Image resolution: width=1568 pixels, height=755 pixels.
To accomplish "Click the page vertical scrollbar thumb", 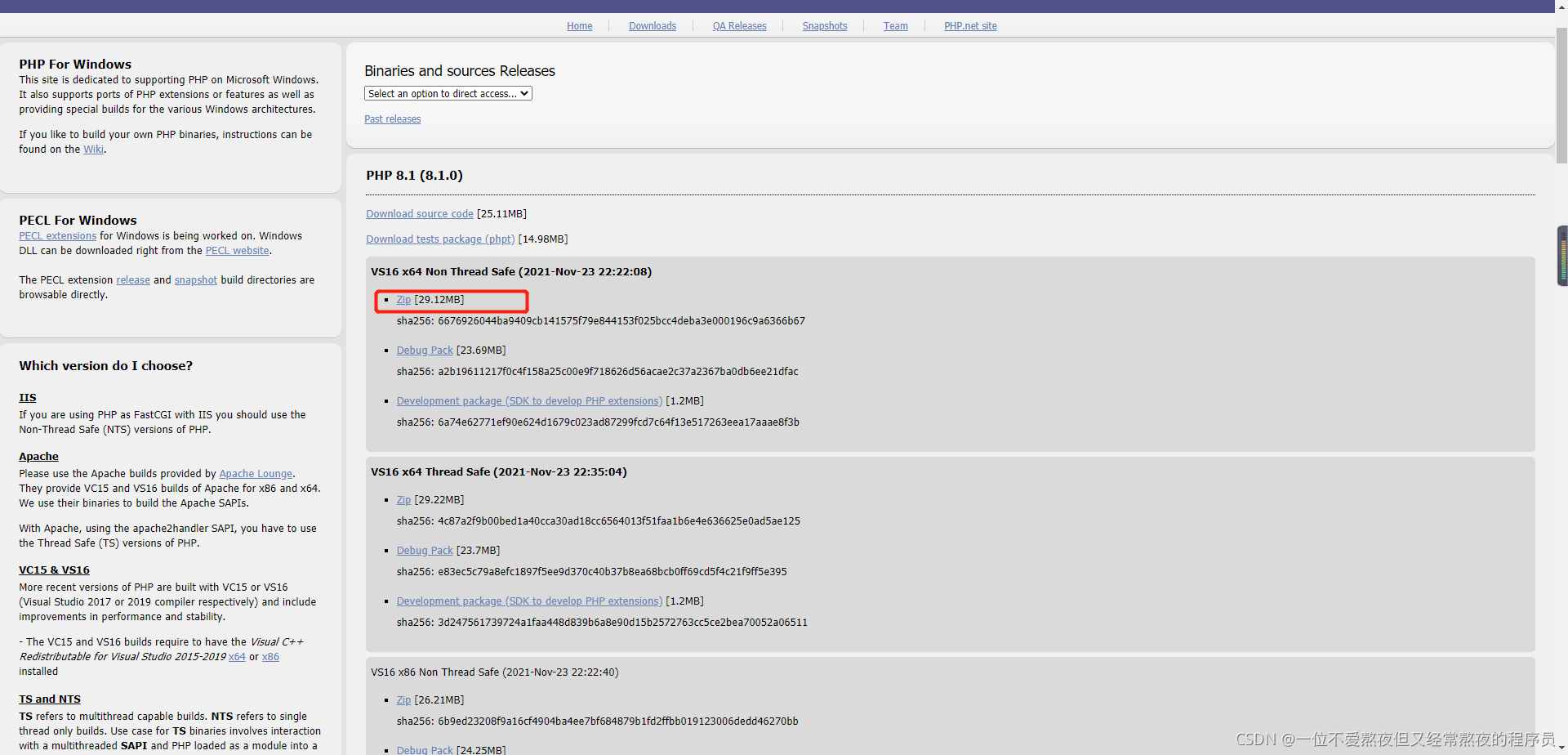I will pyautogui.click(x=1561, y=96).
